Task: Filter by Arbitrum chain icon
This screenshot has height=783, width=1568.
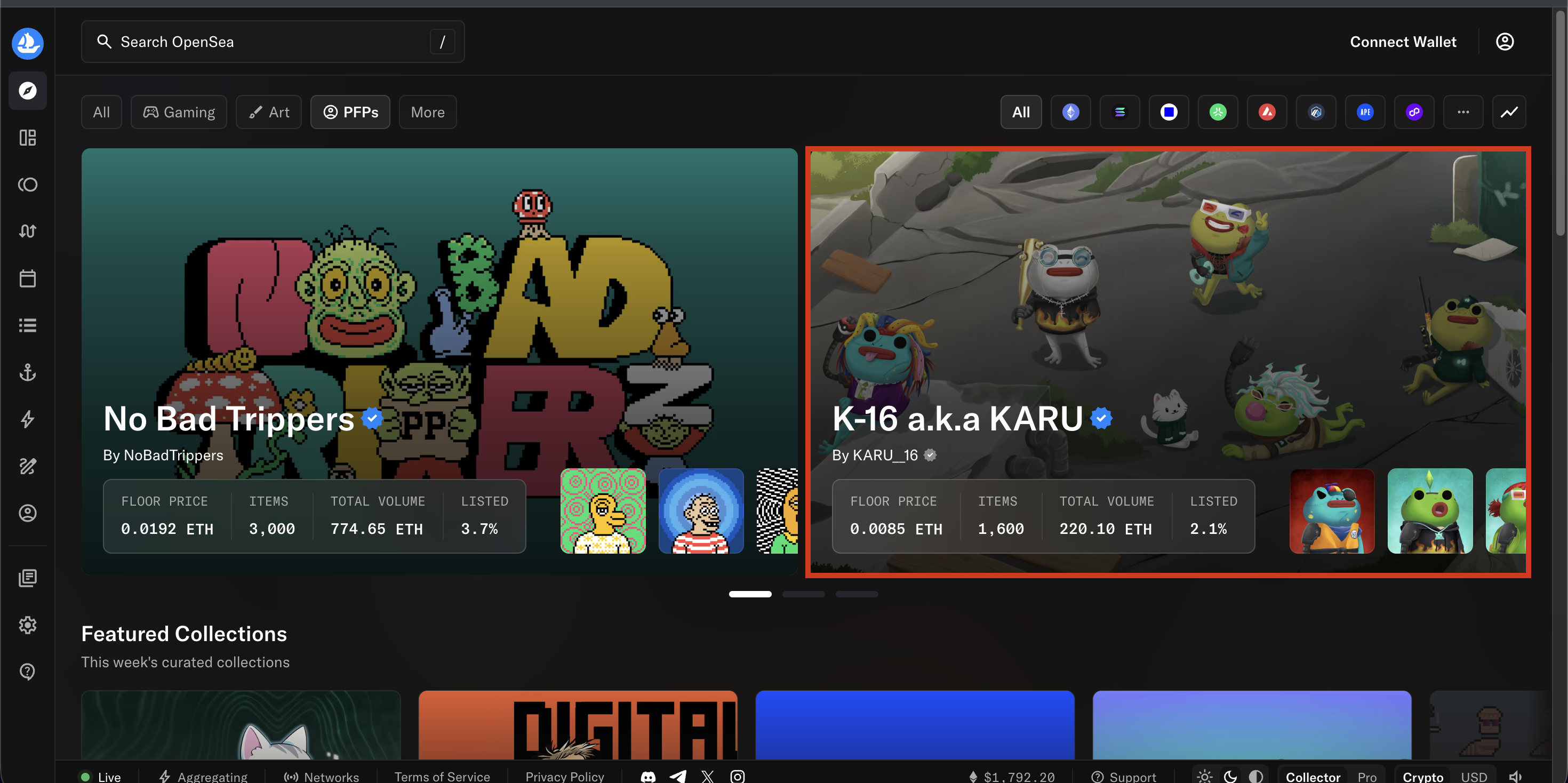Action: click(1316, 112)
